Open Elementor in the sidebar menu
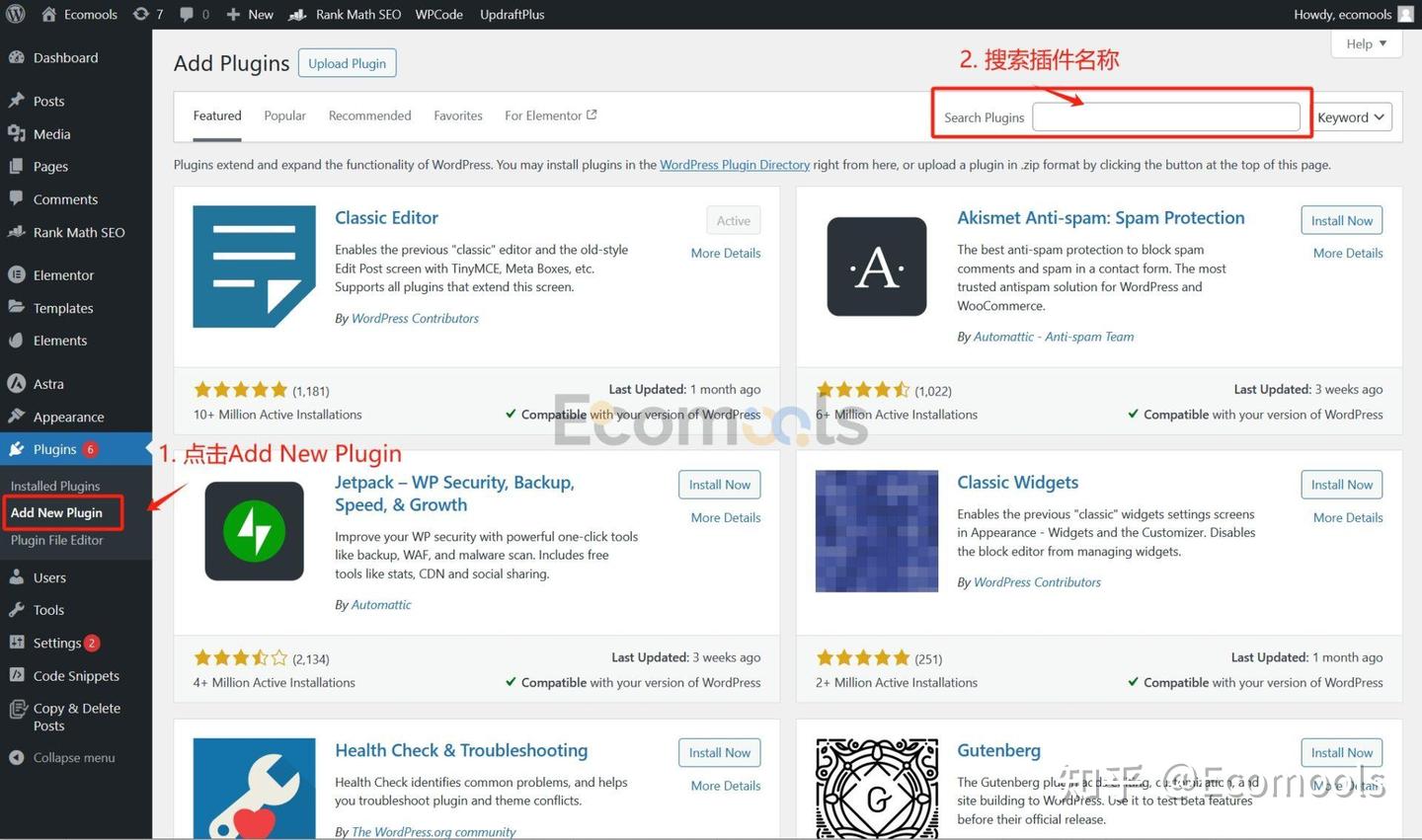Screen dimensions: 1422x840 click(63, 275)
